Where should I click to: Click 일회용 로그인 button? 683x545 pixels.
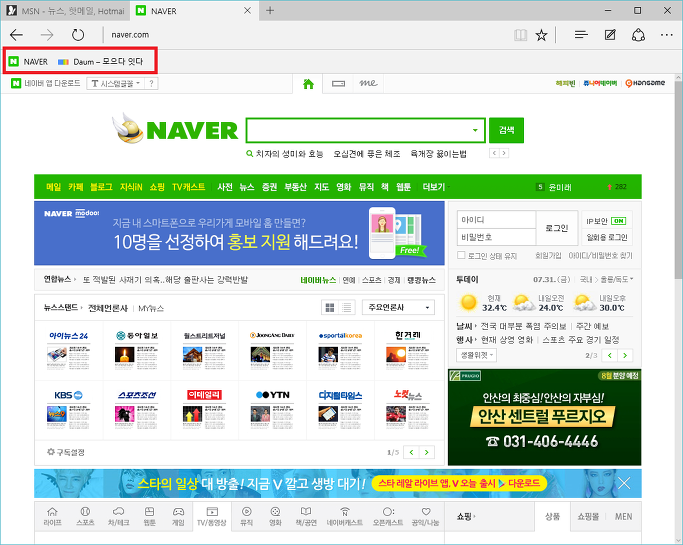click(607, 237)
